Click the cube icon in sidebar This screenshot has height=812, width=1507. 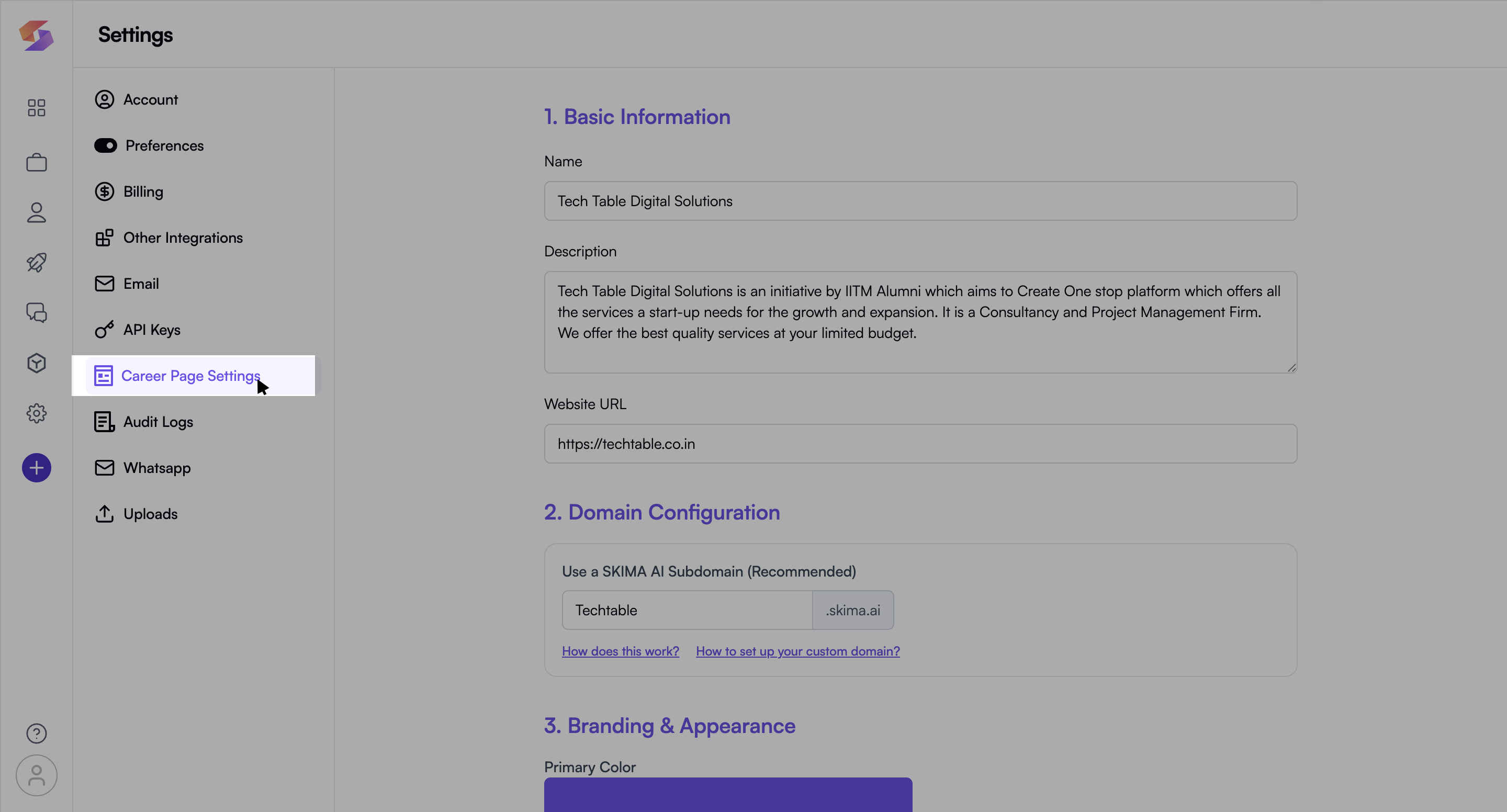coord(36,363)
